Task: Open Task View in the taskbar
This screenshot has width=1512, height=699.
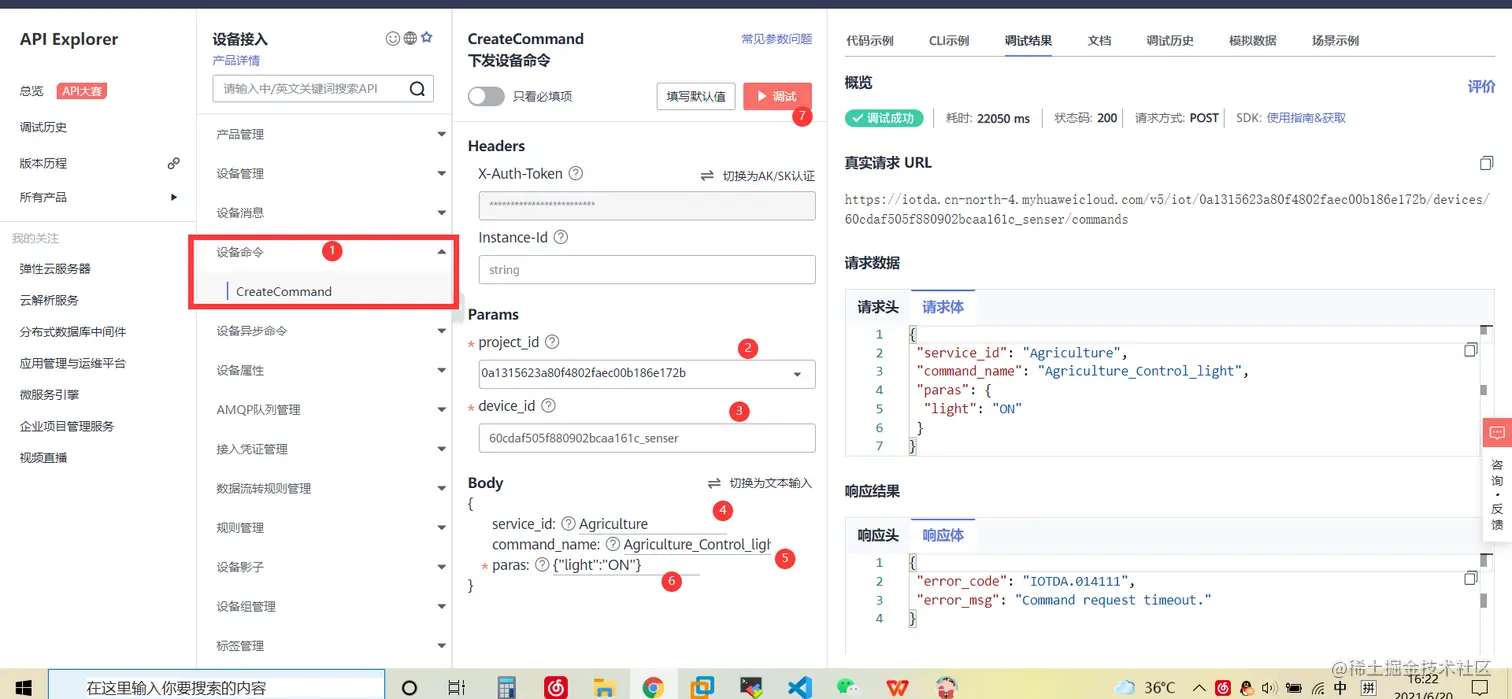Action: pos(456,687)
